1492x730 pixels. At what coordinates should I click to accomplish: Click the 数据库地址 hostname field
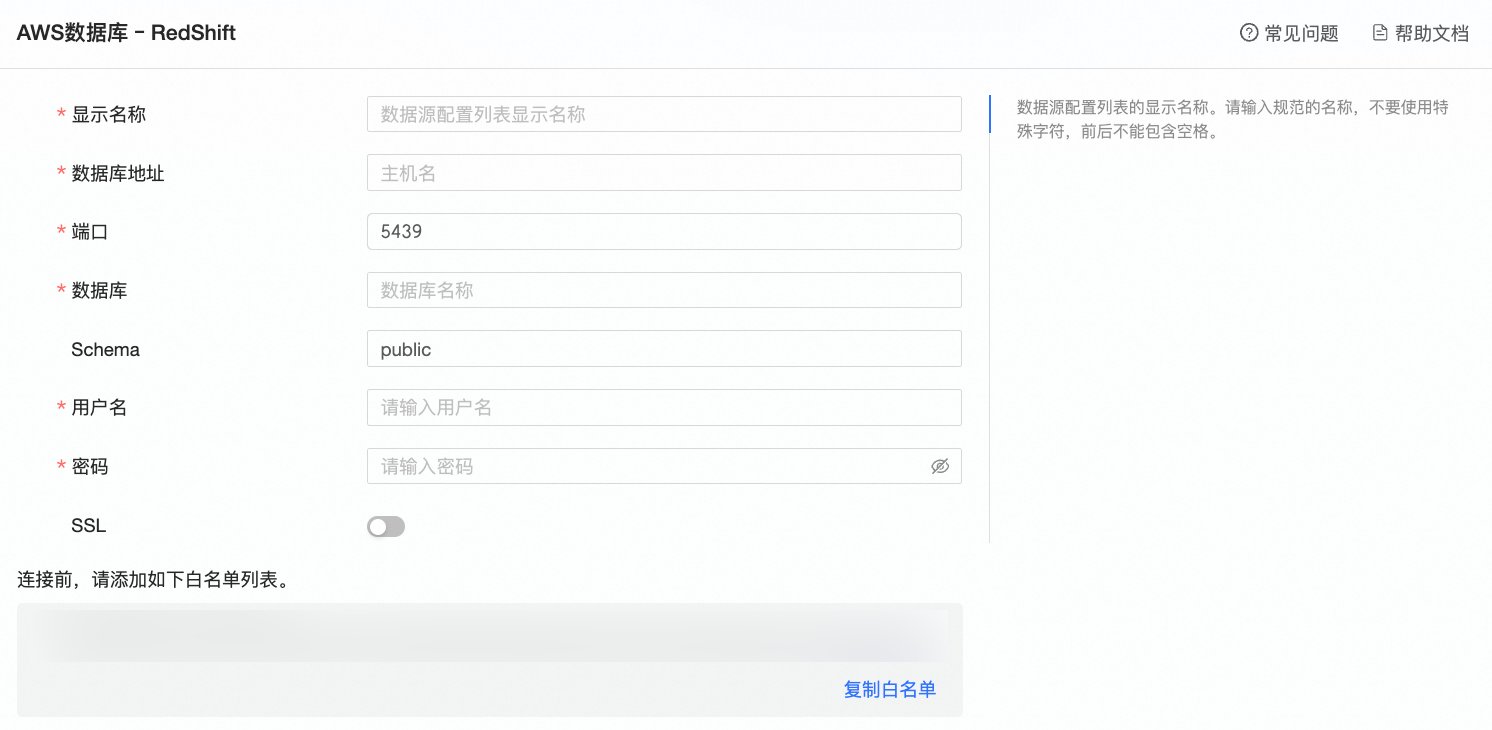click(x=664, y=173)
